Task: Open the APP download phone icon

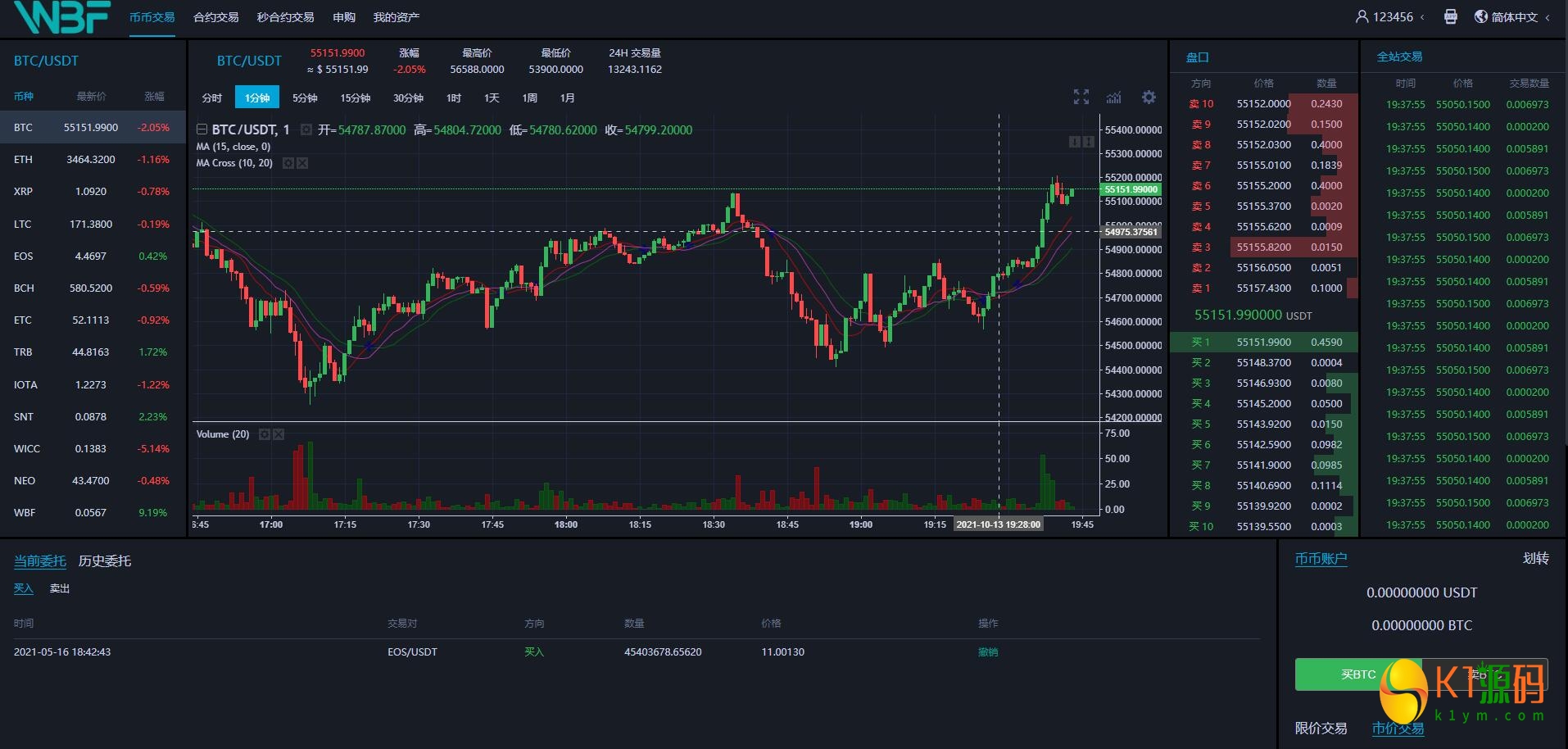Action: pos(1451,16)
